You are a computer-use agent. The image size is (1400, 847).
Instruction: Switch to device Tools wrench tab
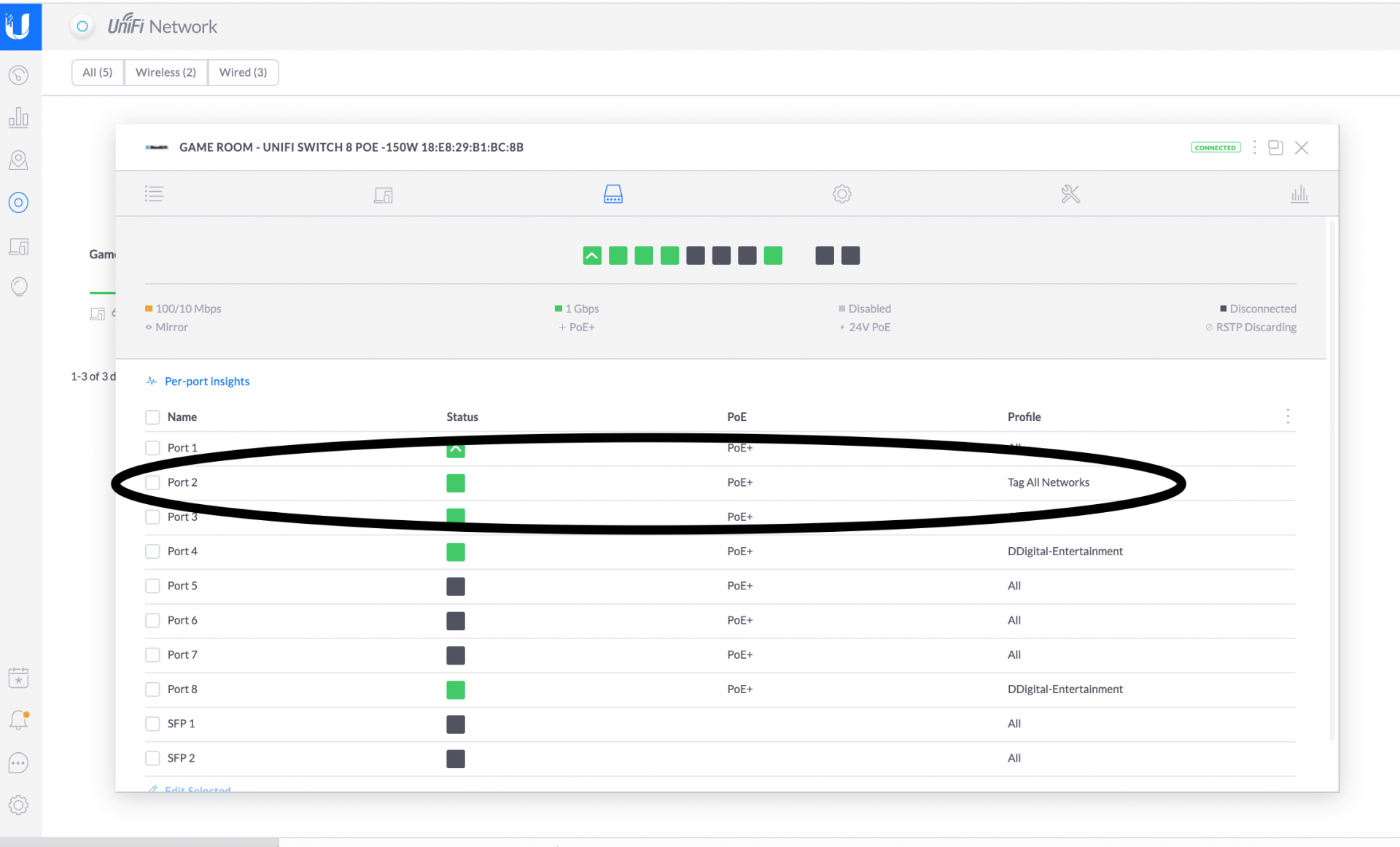pos(1070,194)
